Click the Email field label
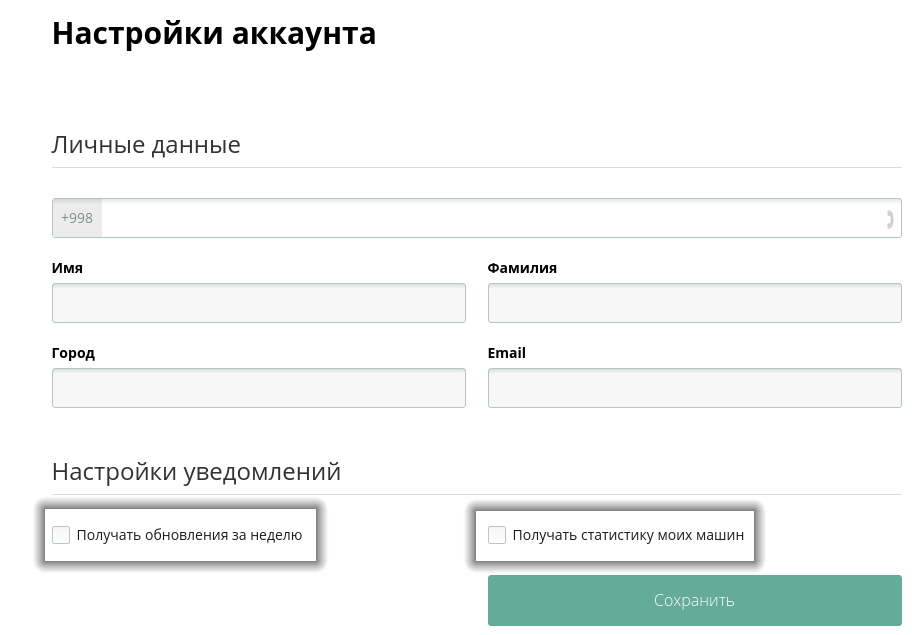Viewport: 912px width, 635px height. [x=507, y=353]
